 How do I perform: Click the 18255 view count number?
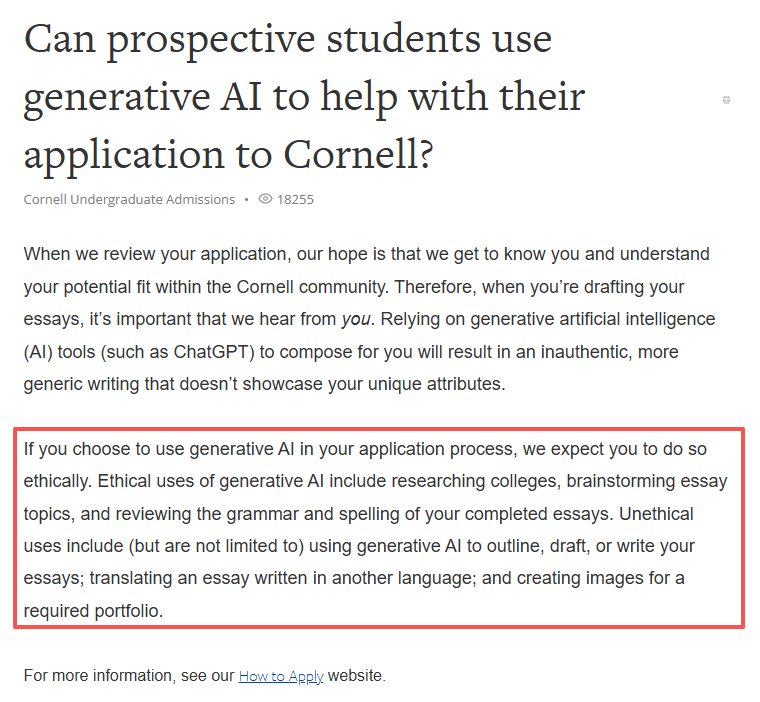(295, 199)
